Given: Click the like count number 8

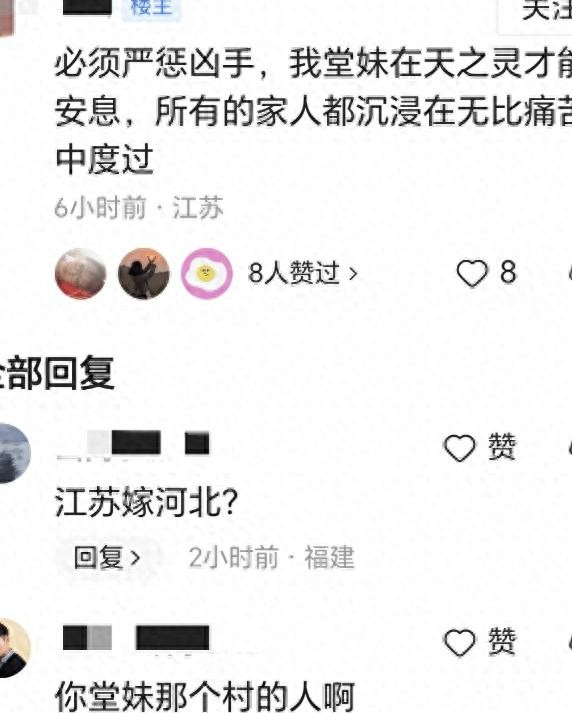Looking at the screenshot, I should [508, 272].
